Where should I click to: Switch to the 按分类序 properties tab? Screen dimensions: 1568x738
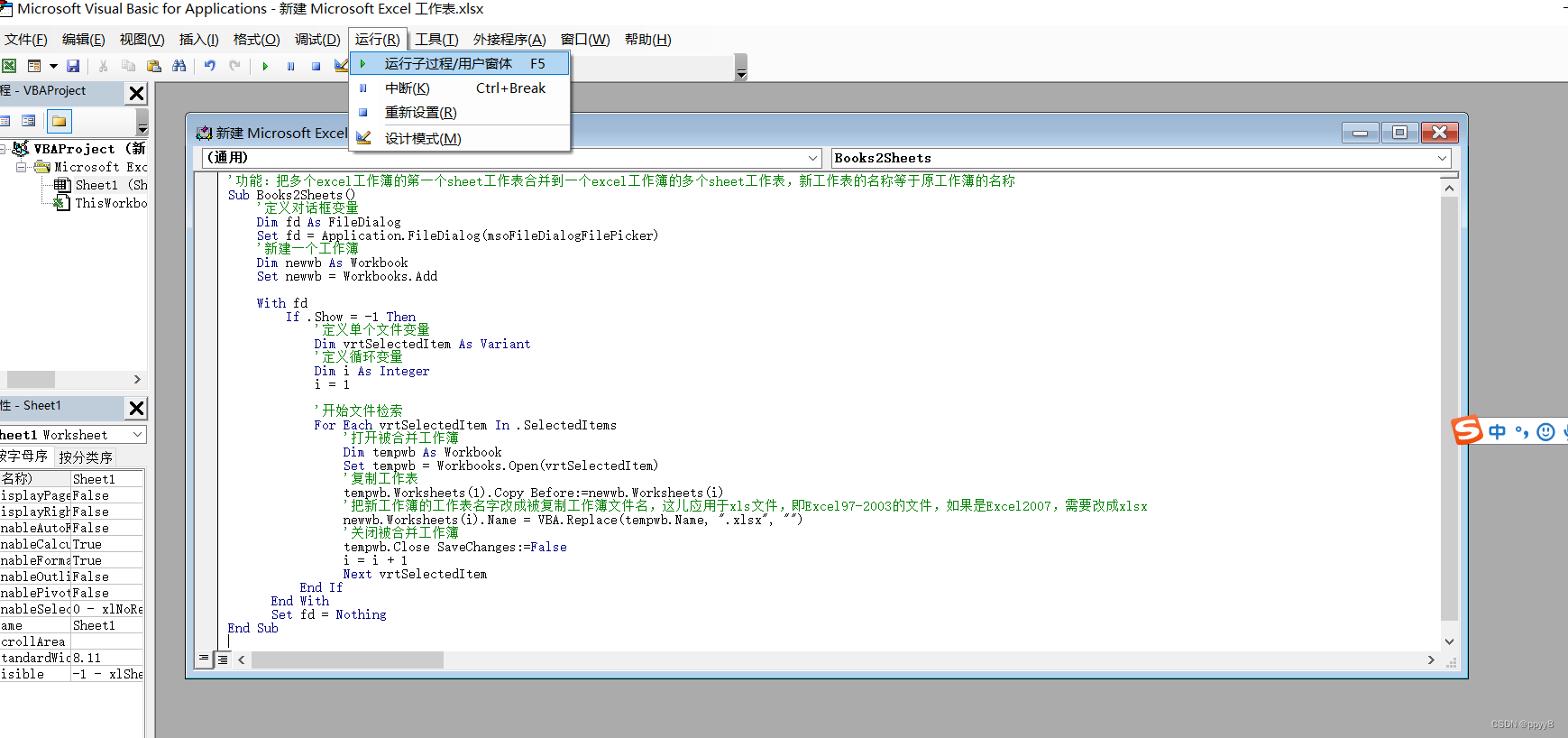pos(86,457)
